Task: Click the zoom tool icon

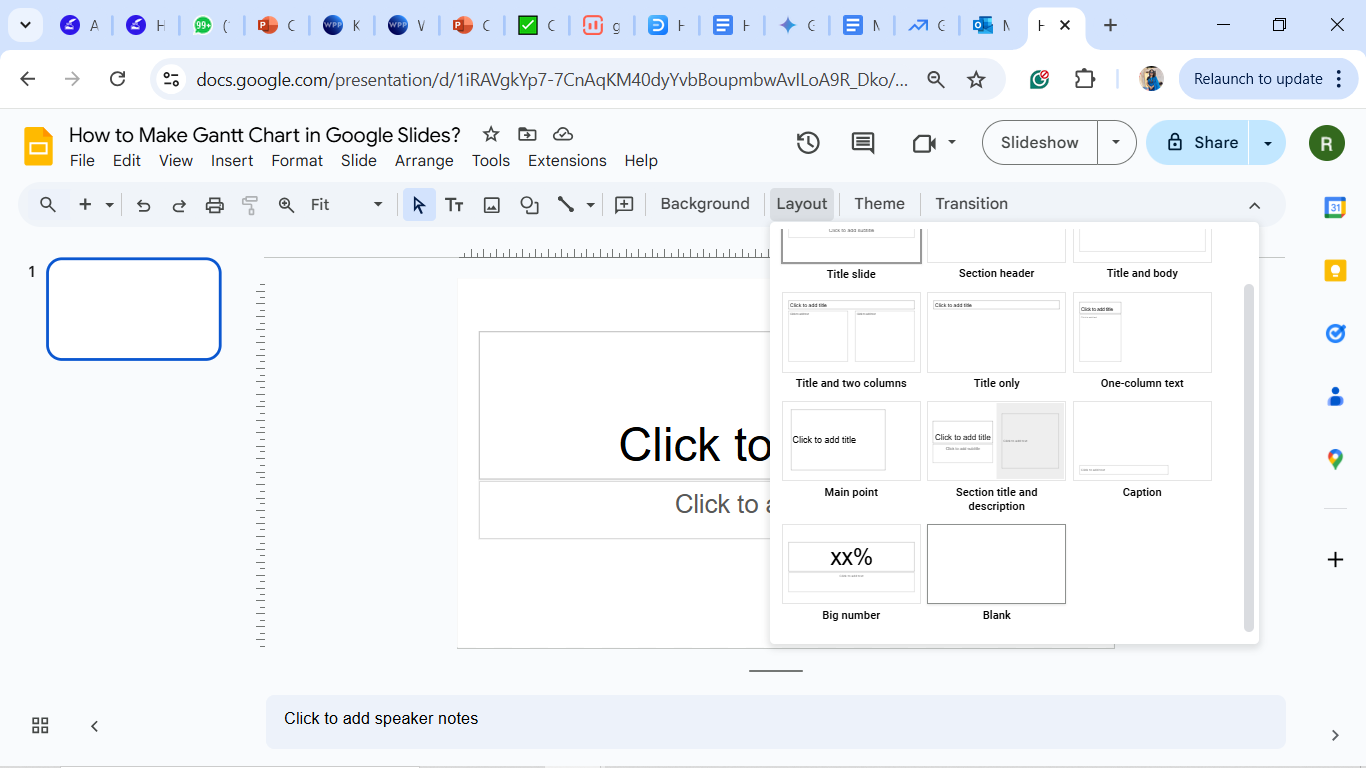Action: pos(286,205)
